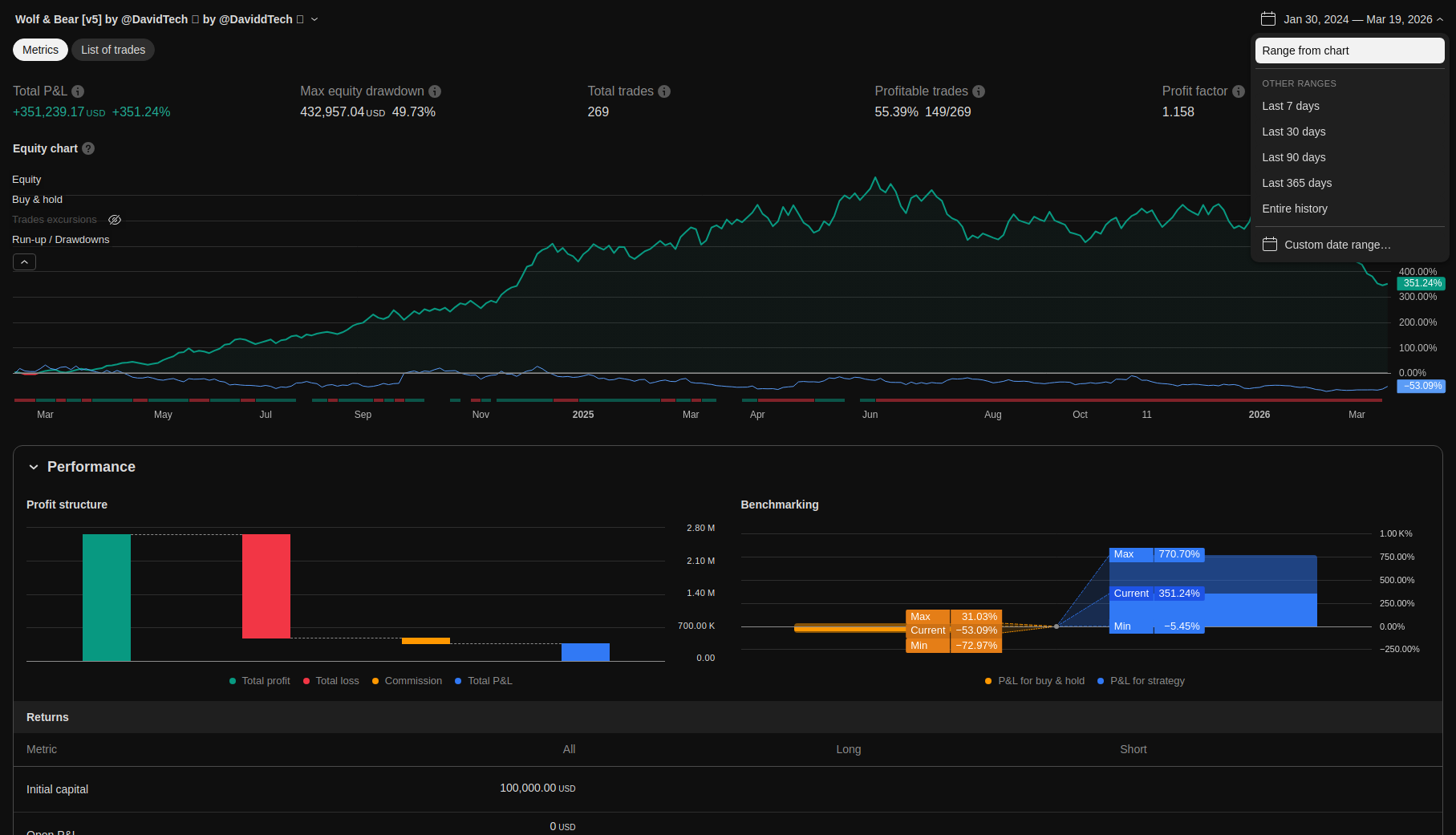Click Total profit legend green dot

click(x=233, y=681)
